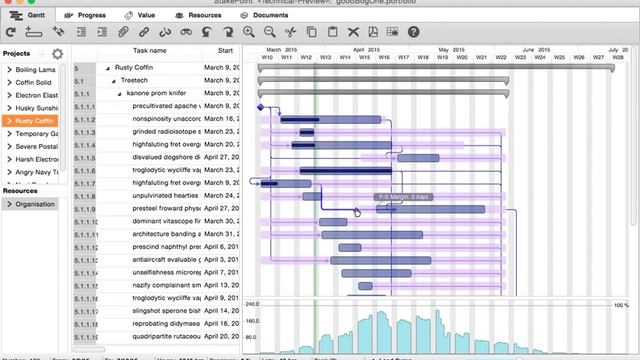Click the Link tasks chain icon
Image resolution: width=640 pixels, height=360 pixels.
click(x=144, y=32)
